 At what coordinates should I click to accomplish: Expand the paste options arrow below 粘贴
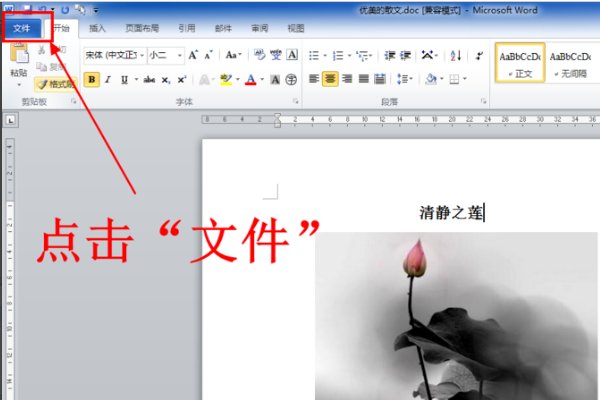(x=19, y=85)
